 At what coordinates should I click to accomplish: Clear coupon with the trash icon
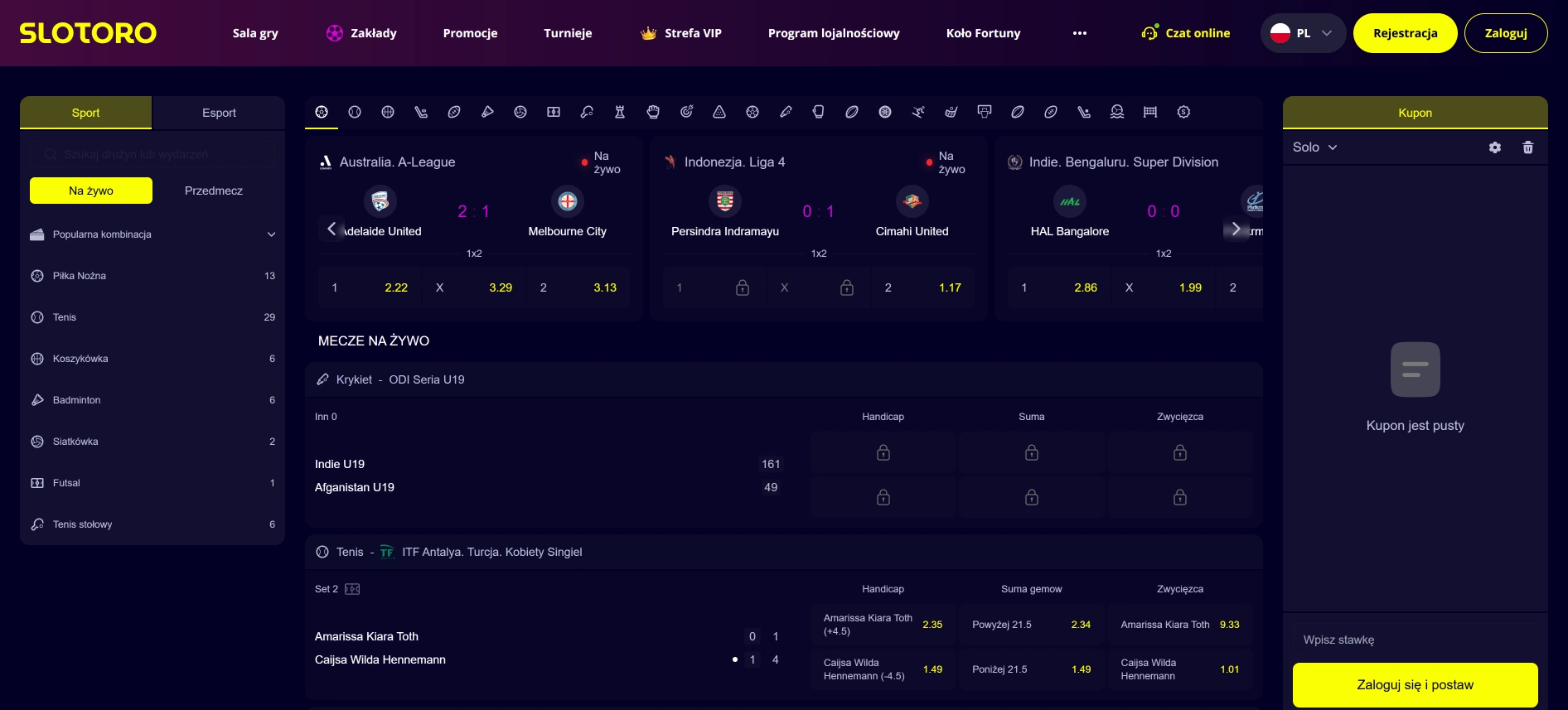tap(1528, 147)
